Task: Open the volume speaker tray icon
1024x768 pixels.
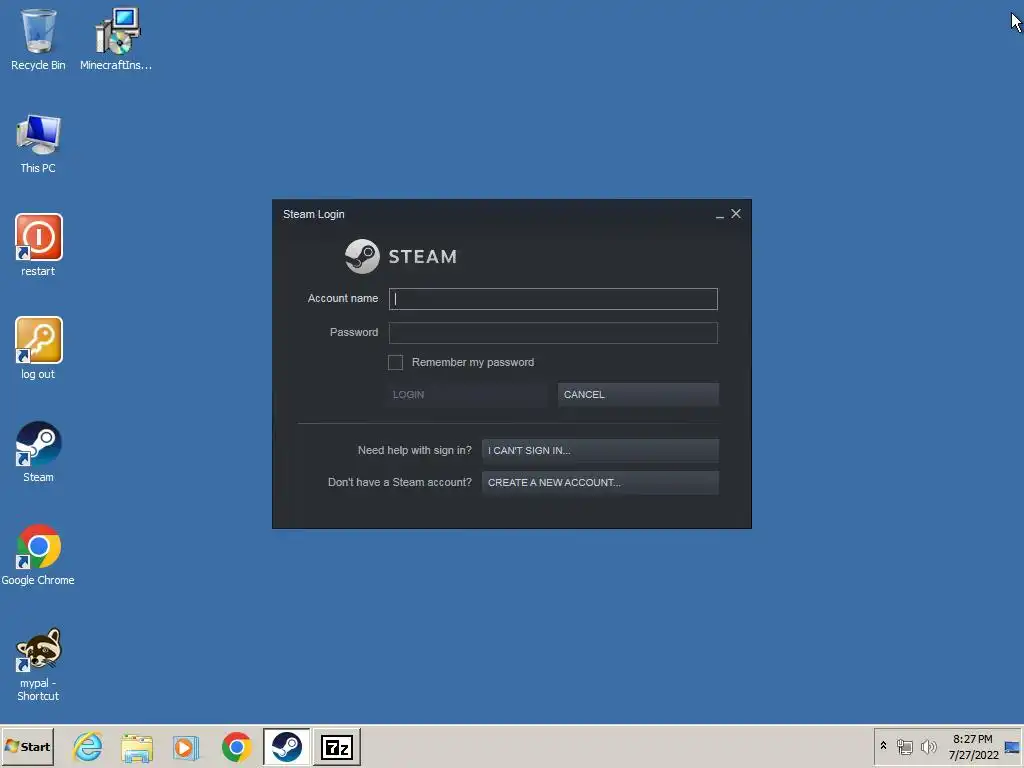Action: click(x=928, y=746)
